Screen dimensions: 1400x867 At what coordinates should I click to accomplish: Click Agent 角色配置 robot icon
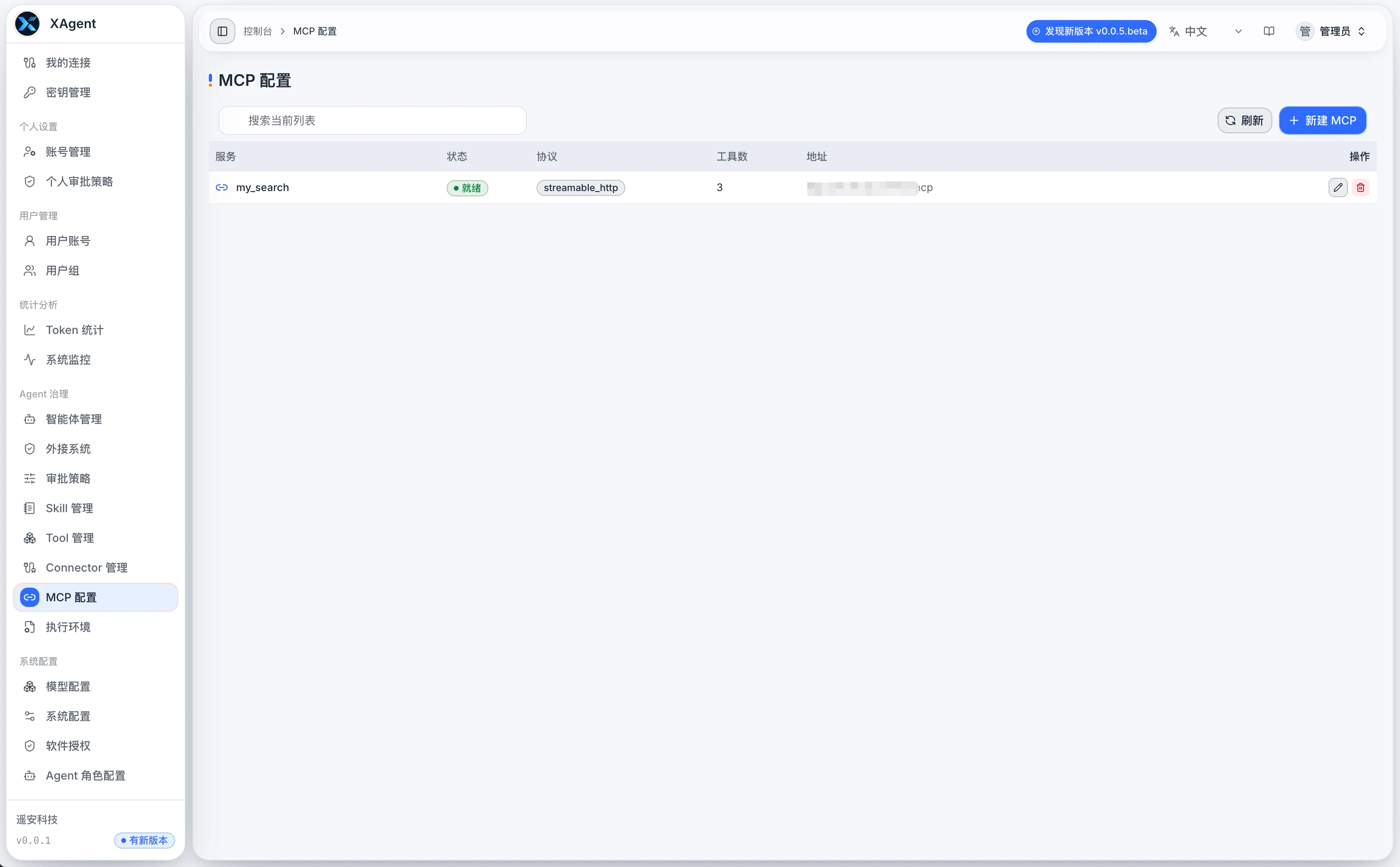30,775
